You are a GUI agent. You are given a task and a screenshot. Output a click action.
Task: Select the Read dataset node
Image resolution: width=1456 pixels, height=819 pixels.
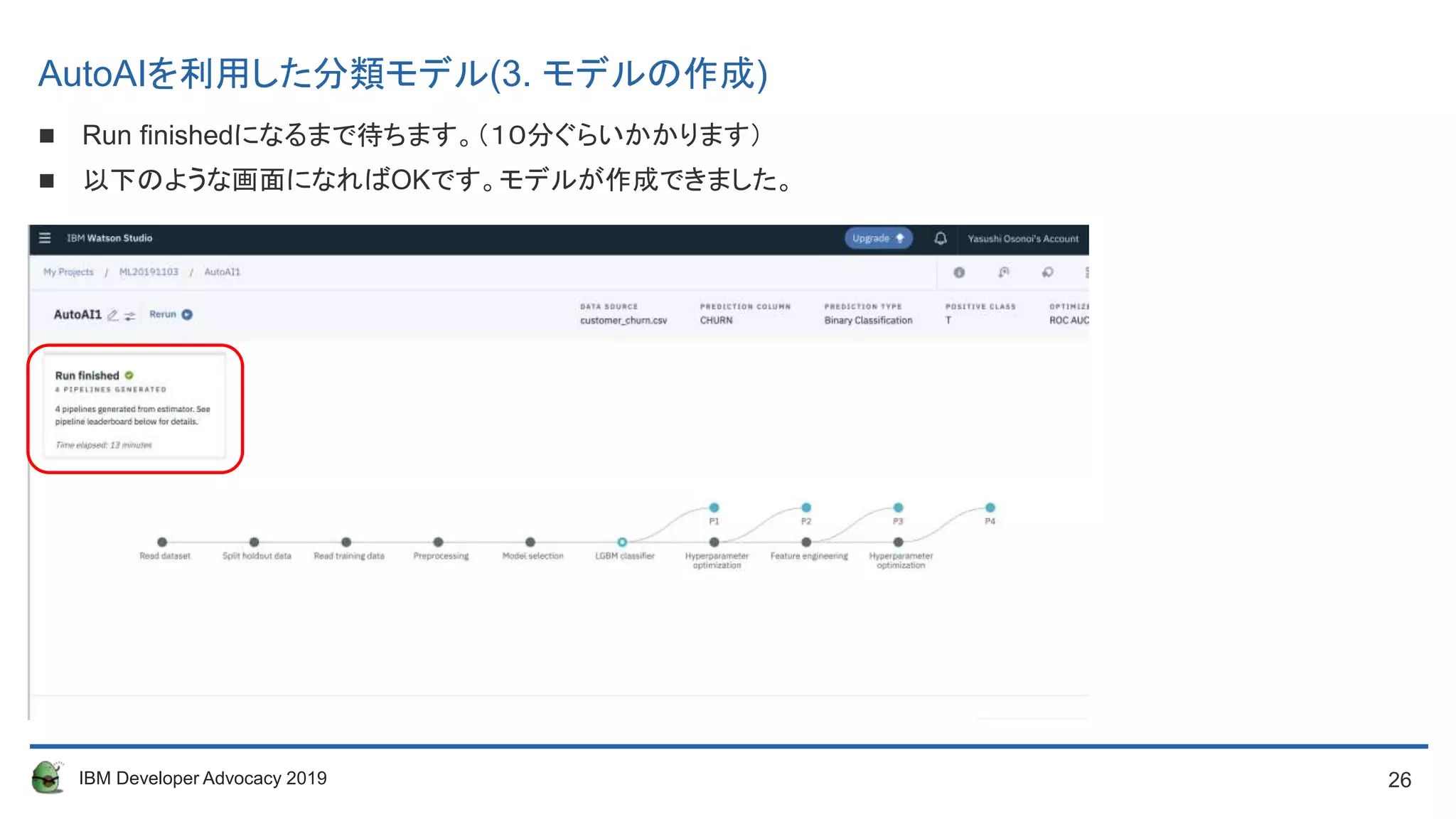click(163, 542)
